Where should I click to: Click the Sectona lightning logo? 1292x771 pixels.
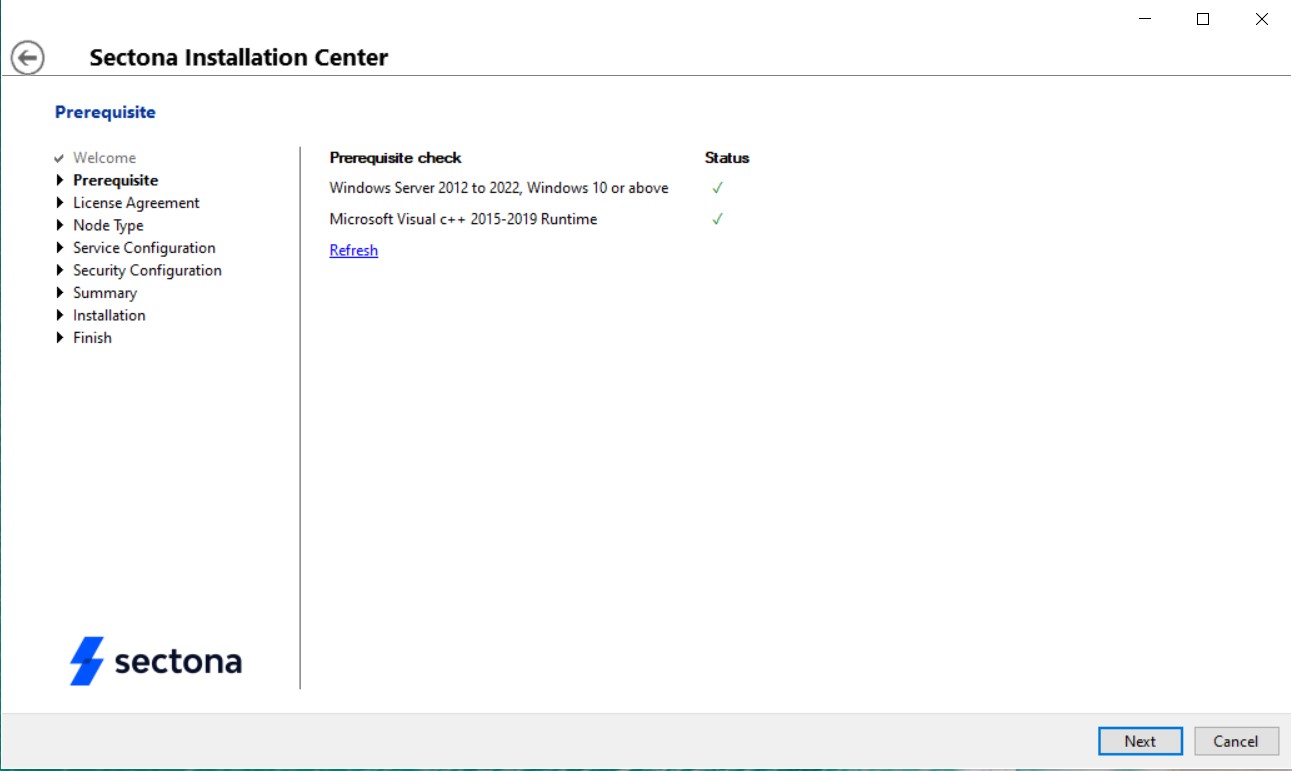pos(87,661)
